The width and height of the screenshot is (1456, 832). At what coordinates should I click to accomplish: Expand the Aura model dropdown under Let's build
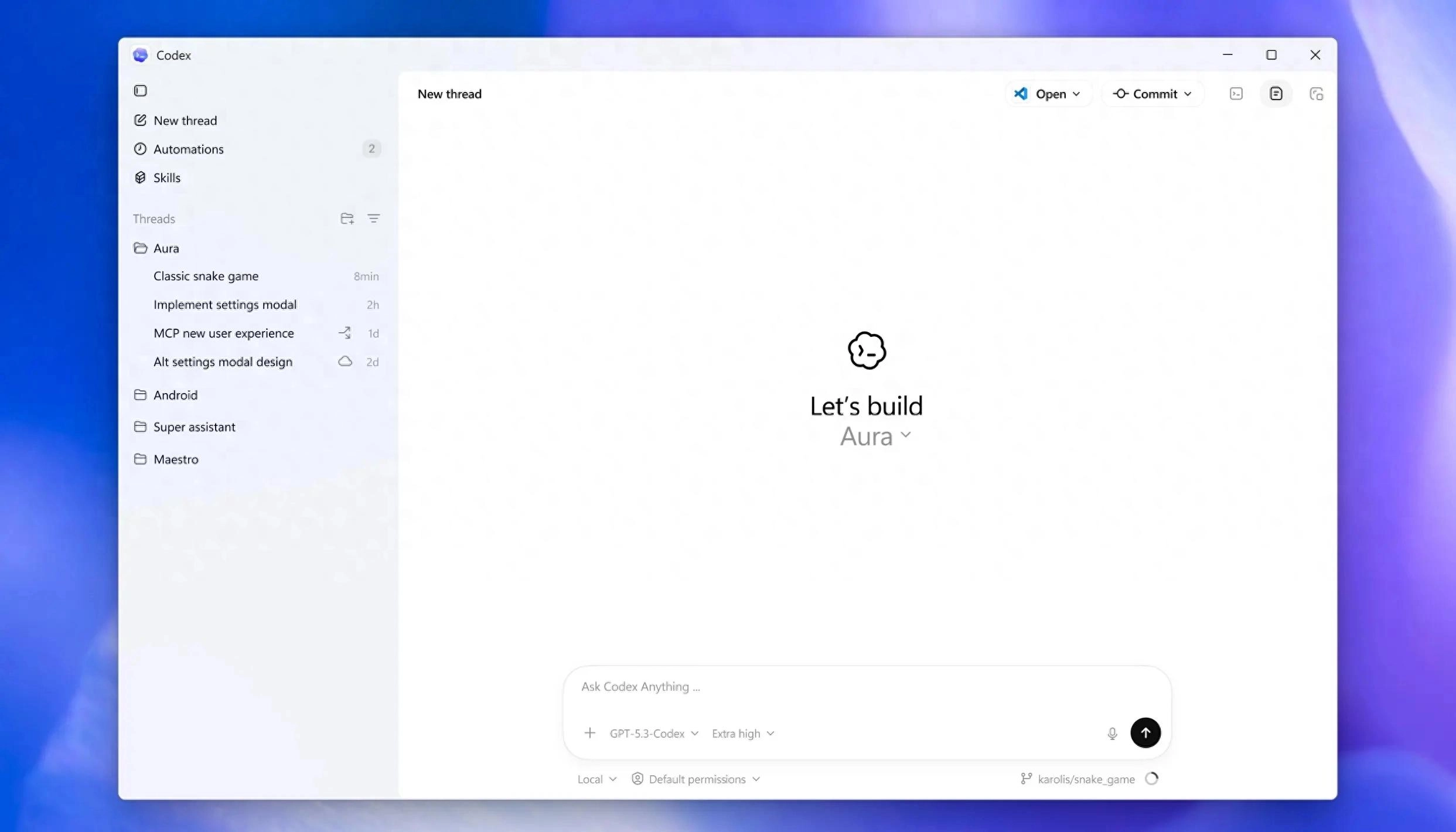click(875, 436)
